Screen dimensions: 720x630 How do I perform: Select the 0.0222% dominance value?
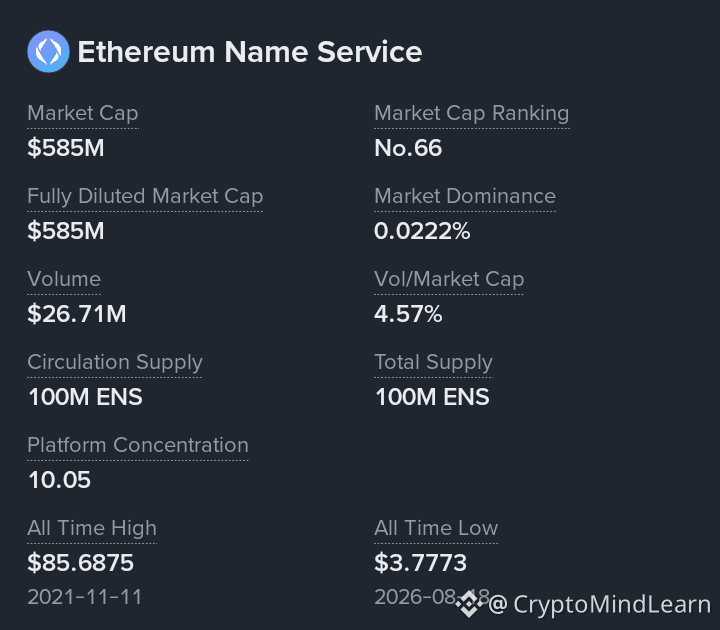(422, 231)
